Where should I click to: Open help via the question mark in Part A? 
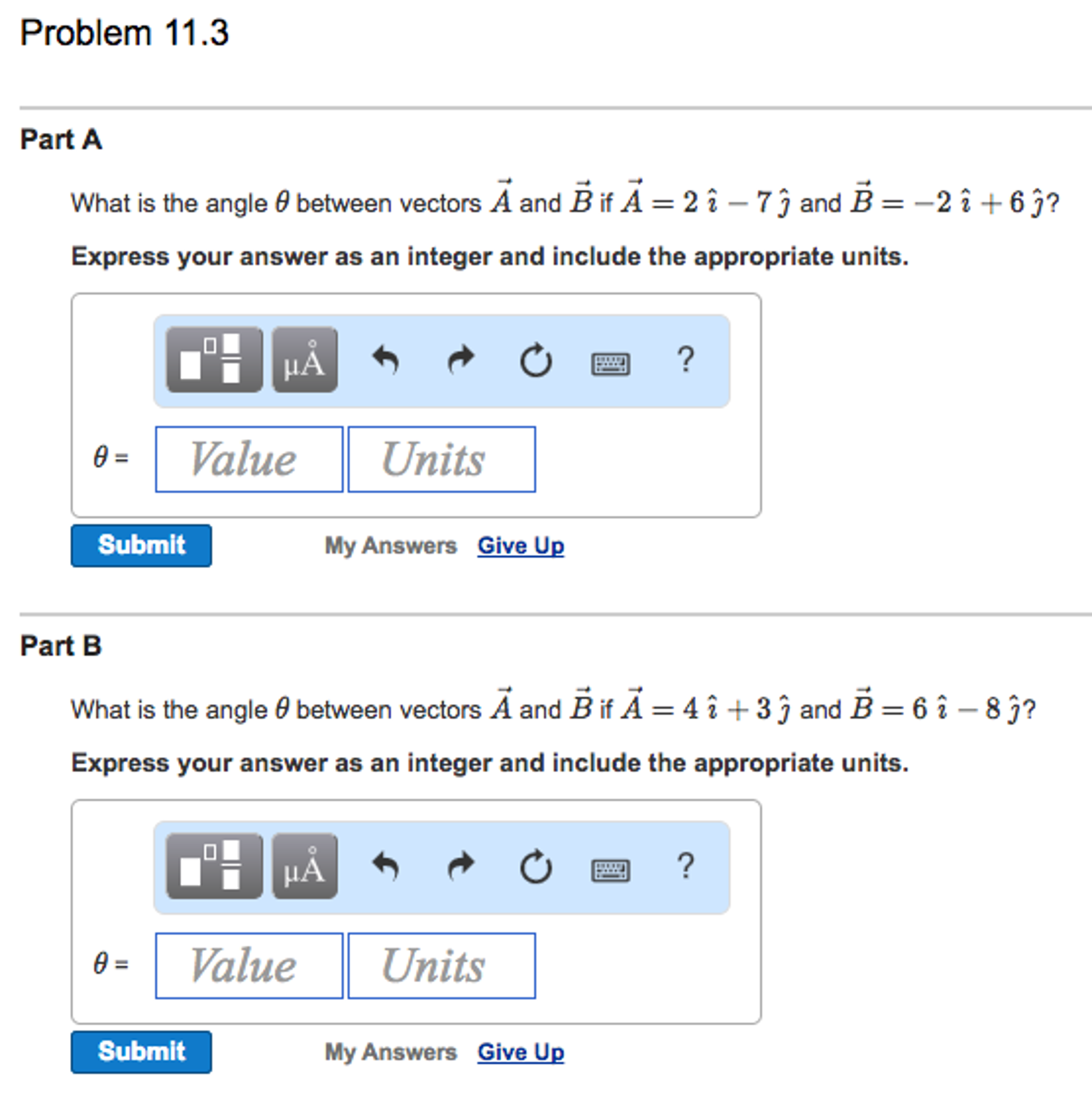tap(685, 358)
